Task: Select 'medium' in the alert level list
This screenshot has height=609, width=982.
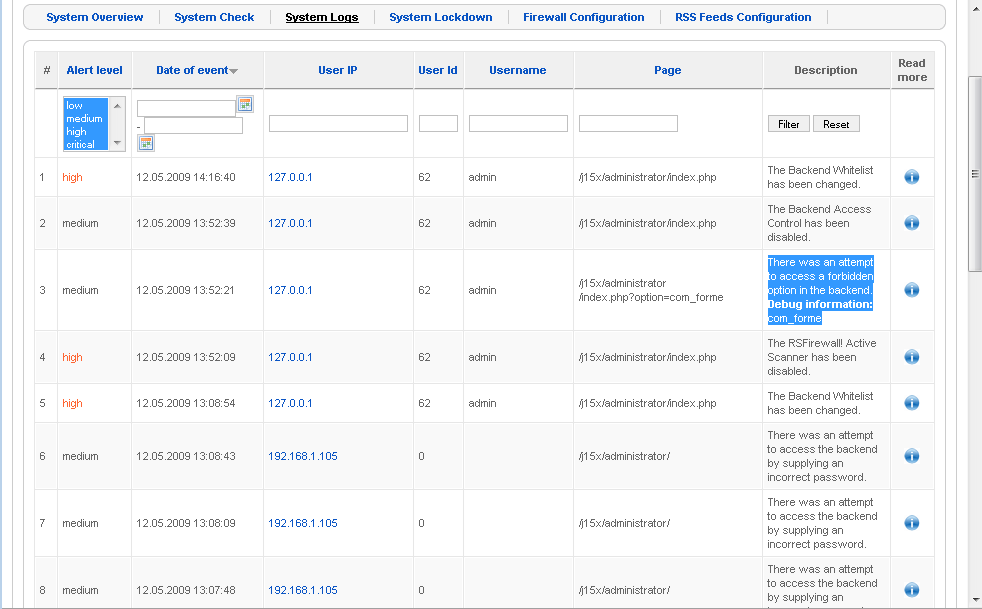Action: (86, 118)
